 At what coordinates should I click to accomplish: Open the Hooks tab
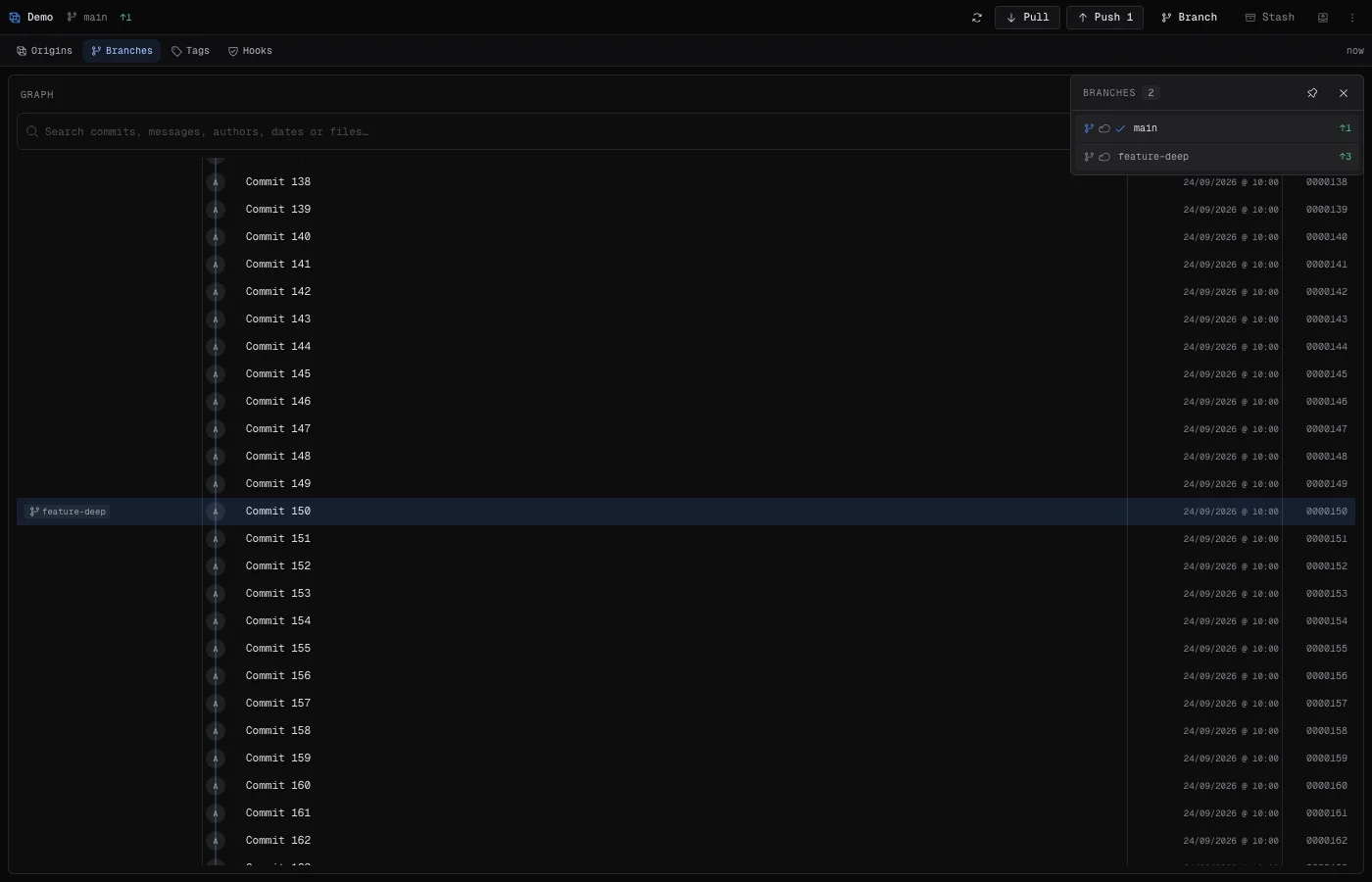coord(250,51)
